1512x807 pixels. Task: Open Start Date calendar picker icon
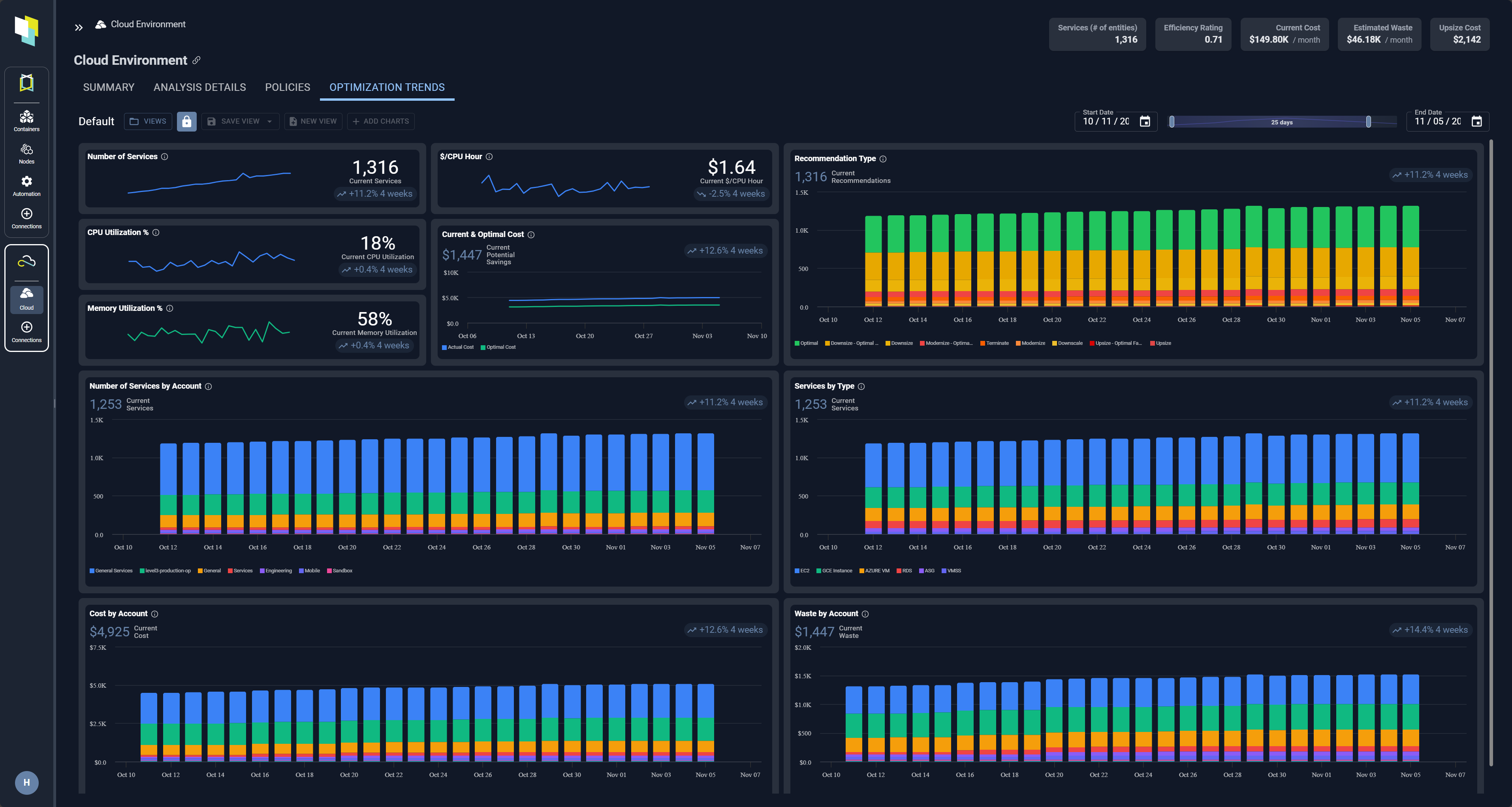coord(1145,122)
